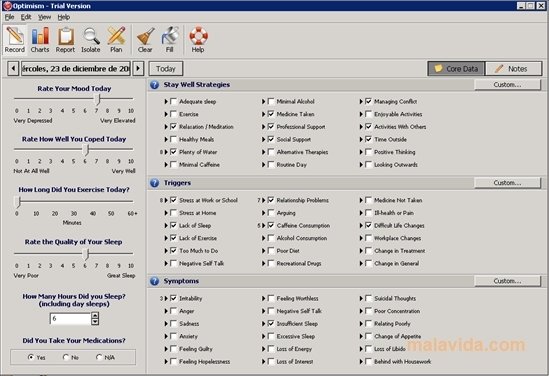Screen dimensions: 549x376
Task: Check the Feeling Hopelessness checkbox
Action: click(x=173, y=361)
